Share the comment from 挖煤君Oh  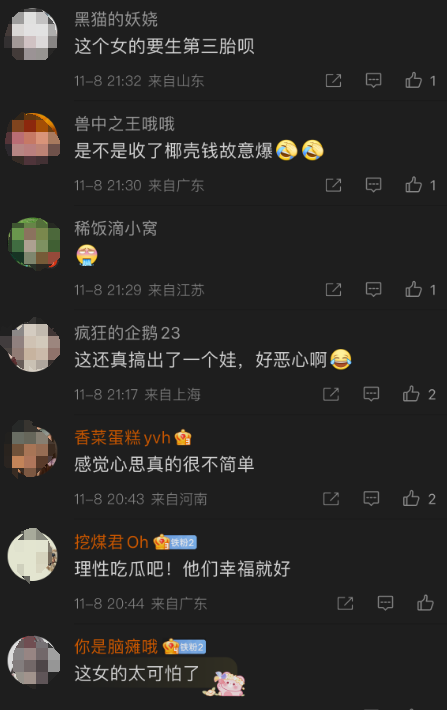(345, 604)
